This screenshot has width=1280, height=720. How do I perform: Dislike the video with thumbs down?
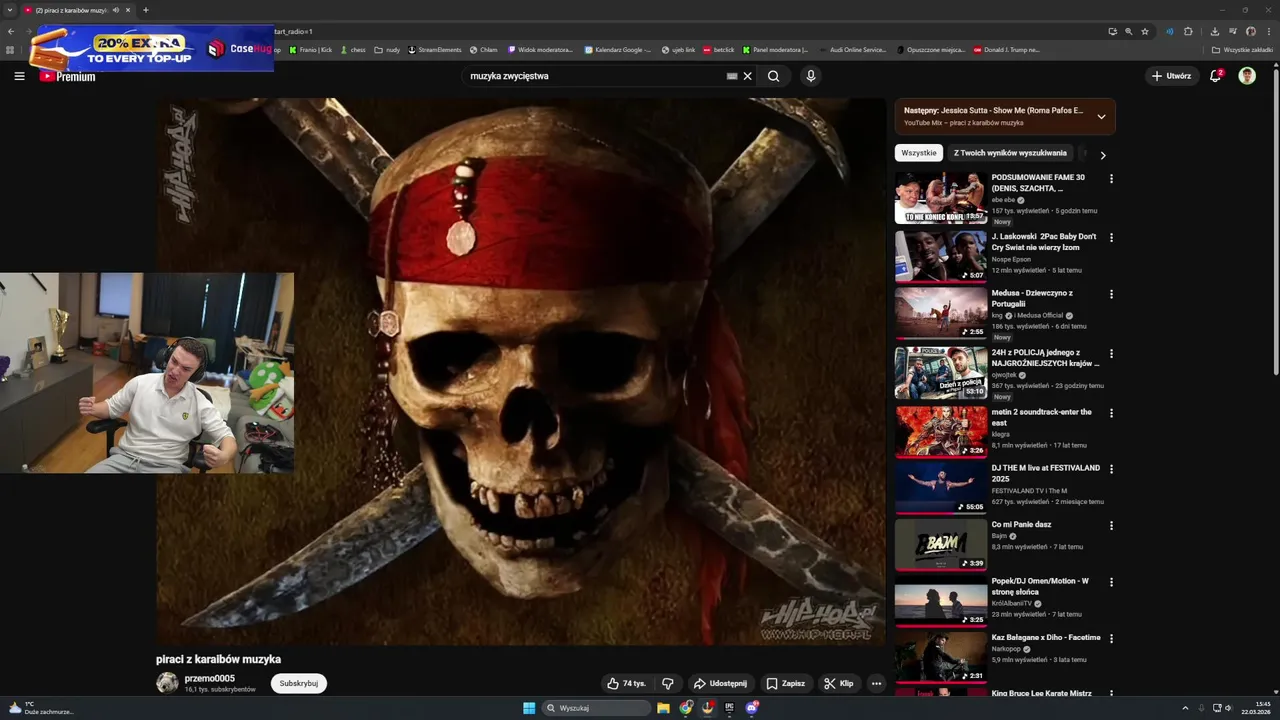coord(668,684)
